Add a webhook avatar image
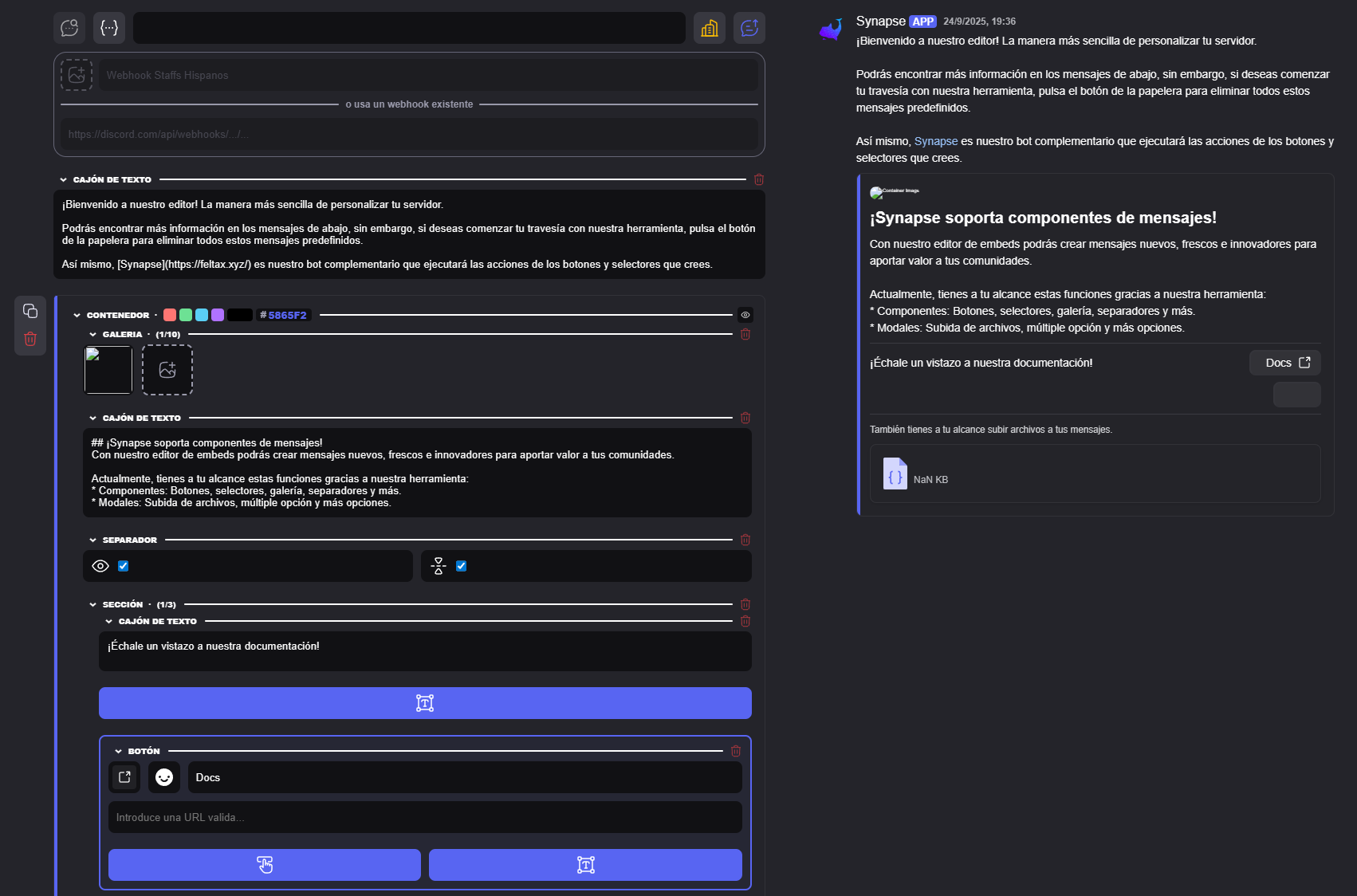The width and height of the screenshot is (1357, 896). tap(77, 75)
